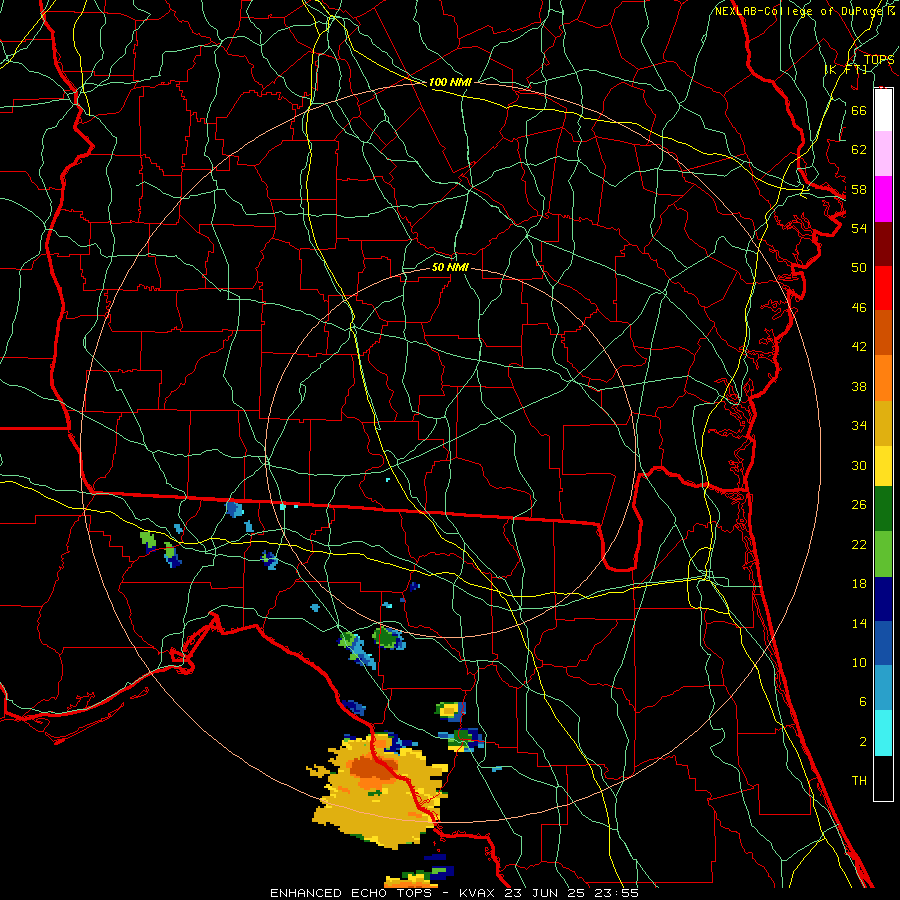This screenshot has width=900, height=900.
Task: Pick the cyan legend swatch
Action: click(x=883, y=733)
